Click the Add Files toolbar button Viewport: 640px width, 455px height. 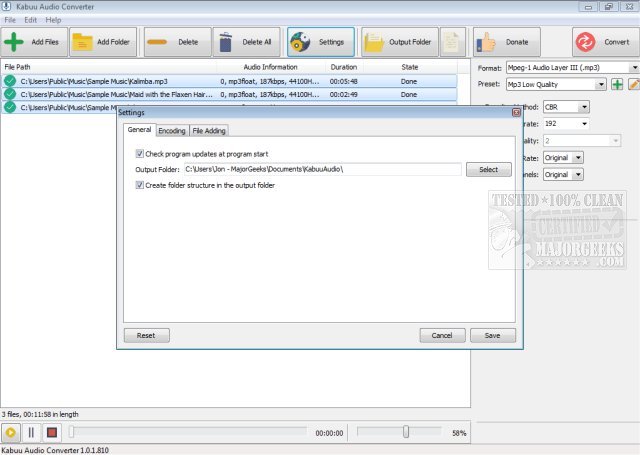34,42
